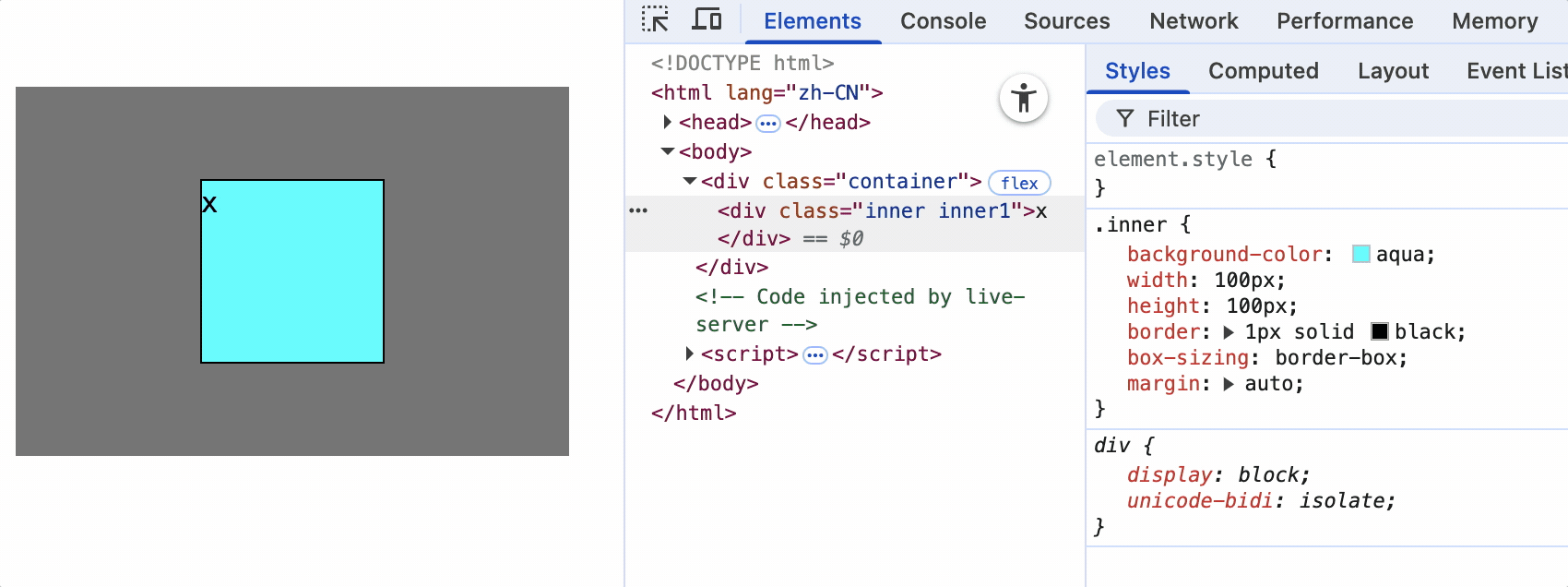Open the Console tab

[944, 21]
